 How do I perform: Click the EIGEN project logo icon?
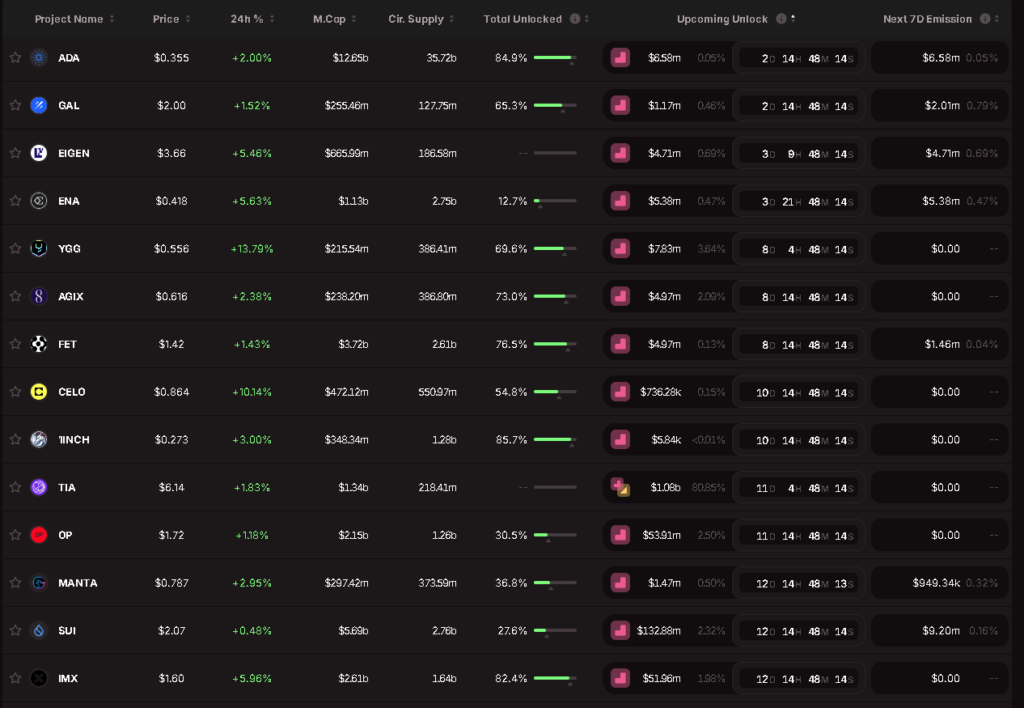38,153
